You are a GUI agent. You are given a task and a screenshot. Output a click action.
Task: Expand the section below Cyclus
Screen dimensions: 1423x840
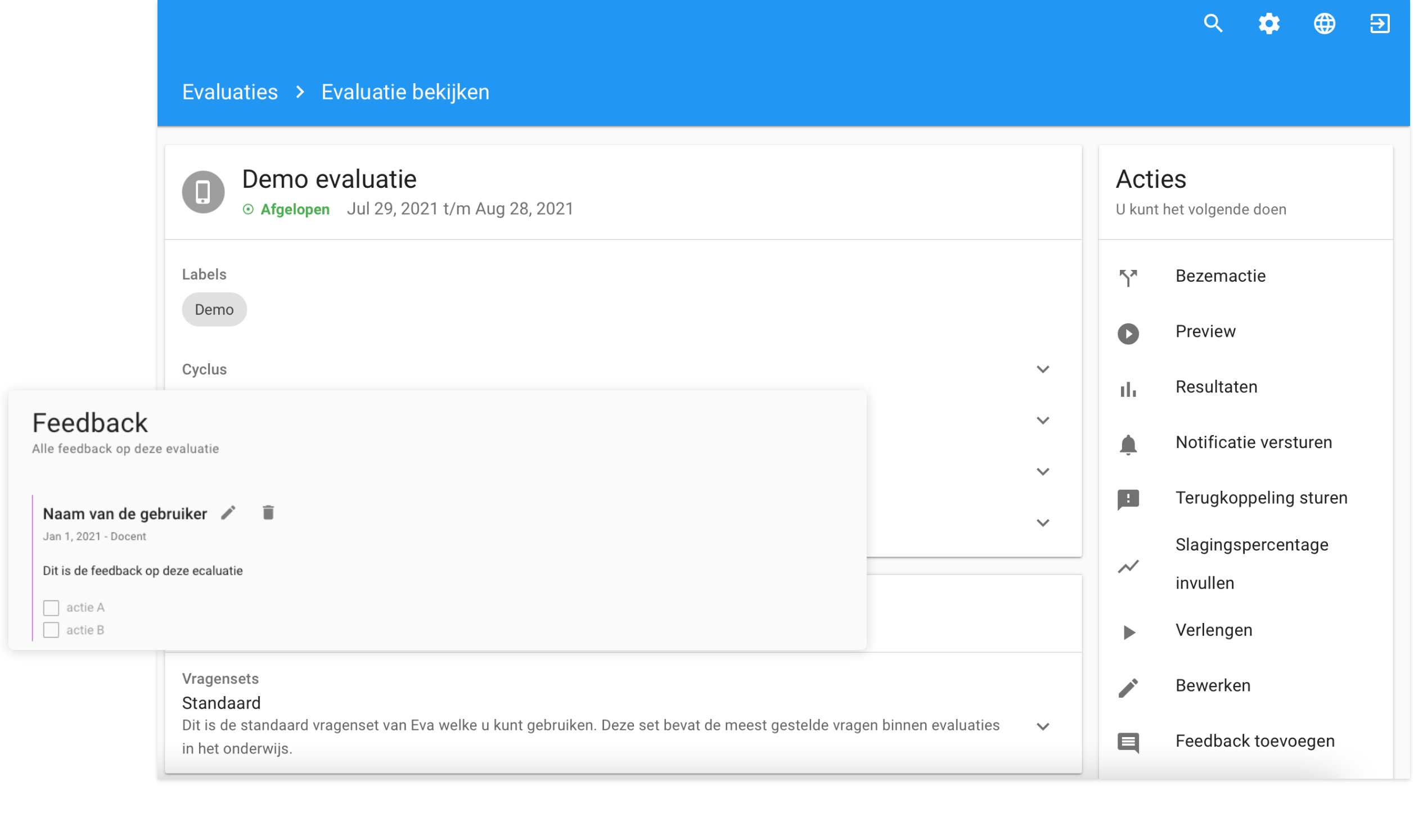(1043, 421)
